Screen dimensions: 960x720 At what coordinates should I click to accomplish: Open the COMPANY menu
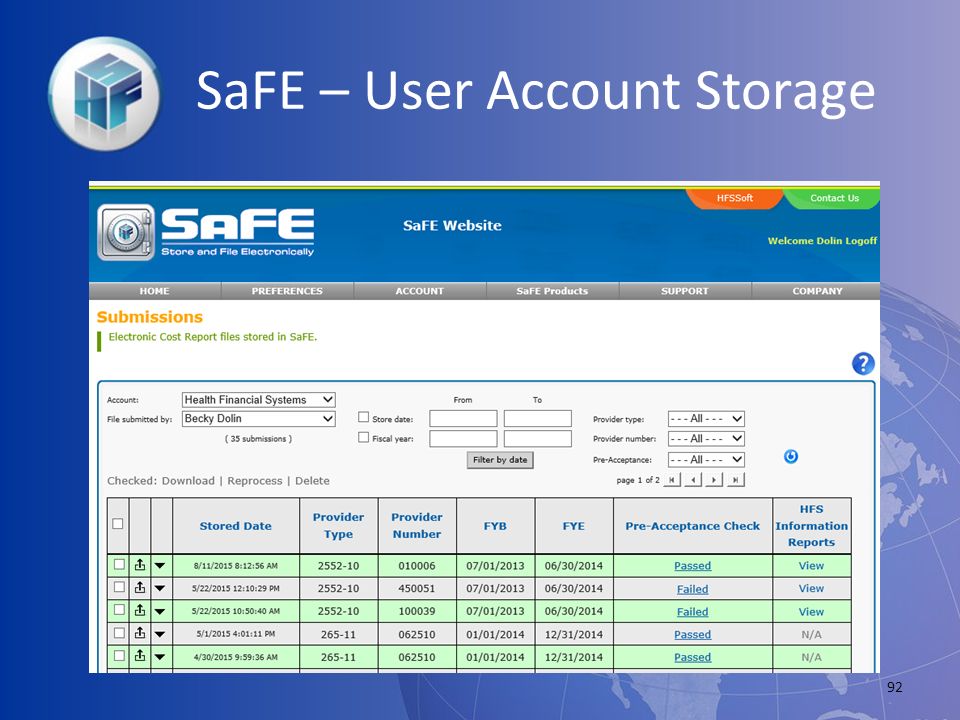(817, 291)
